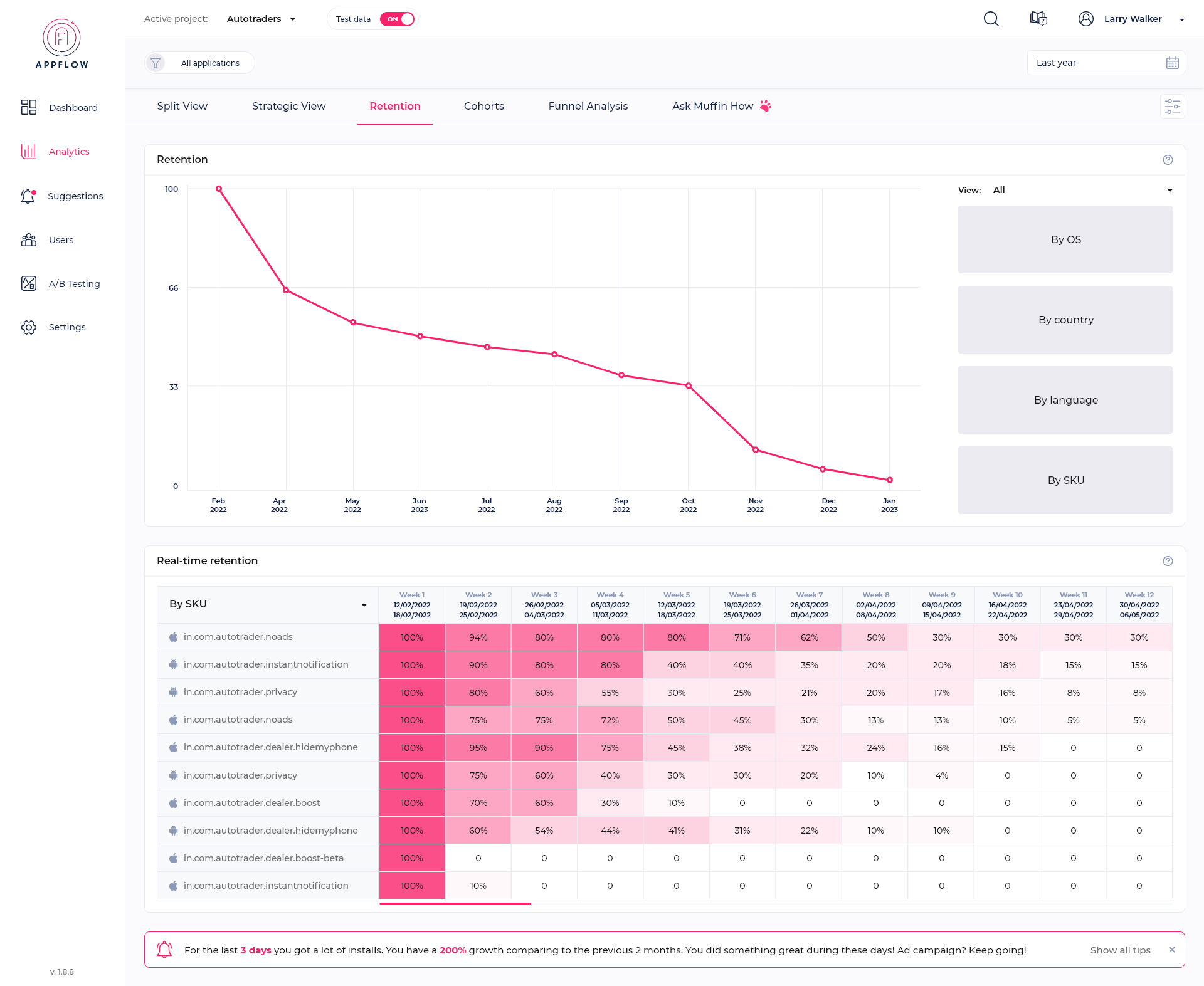Screen dimensions: 1204x986
Task: Open the calendar icon in date field
Action: coord(1172,63)
